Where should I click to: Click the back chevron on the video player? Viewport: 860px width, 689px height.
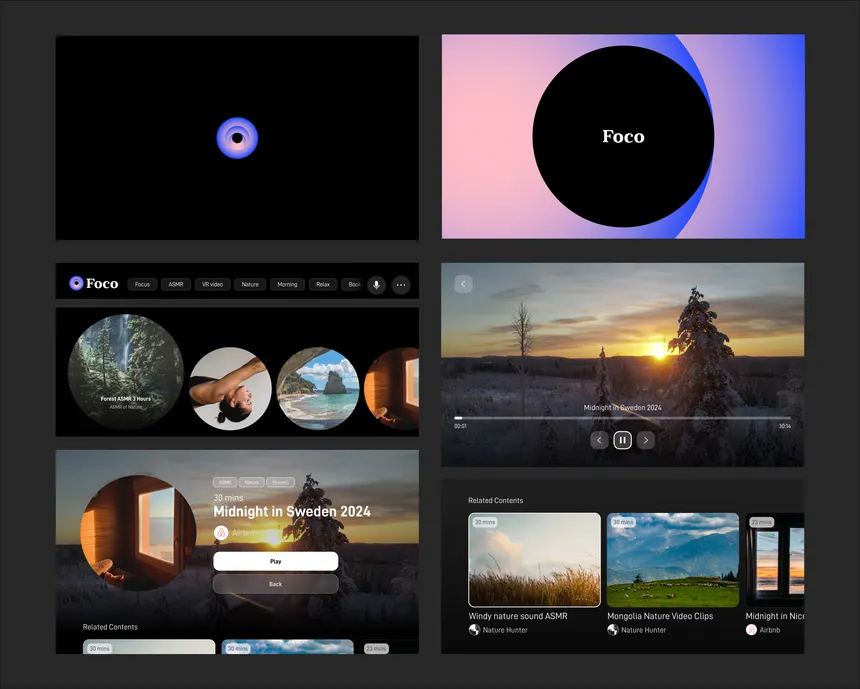pos(463,284)
